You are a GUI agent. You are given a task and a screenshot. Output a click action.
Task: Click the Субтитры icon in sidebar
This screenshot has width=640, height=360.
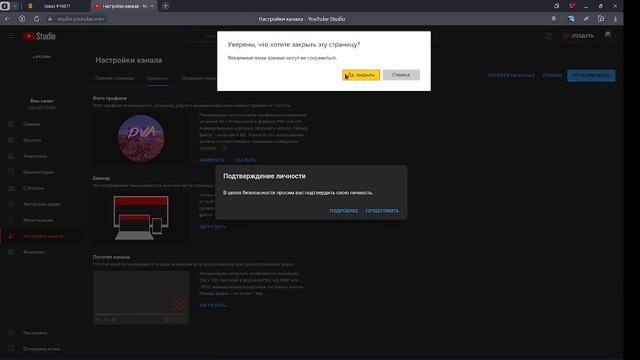point(11,188)
